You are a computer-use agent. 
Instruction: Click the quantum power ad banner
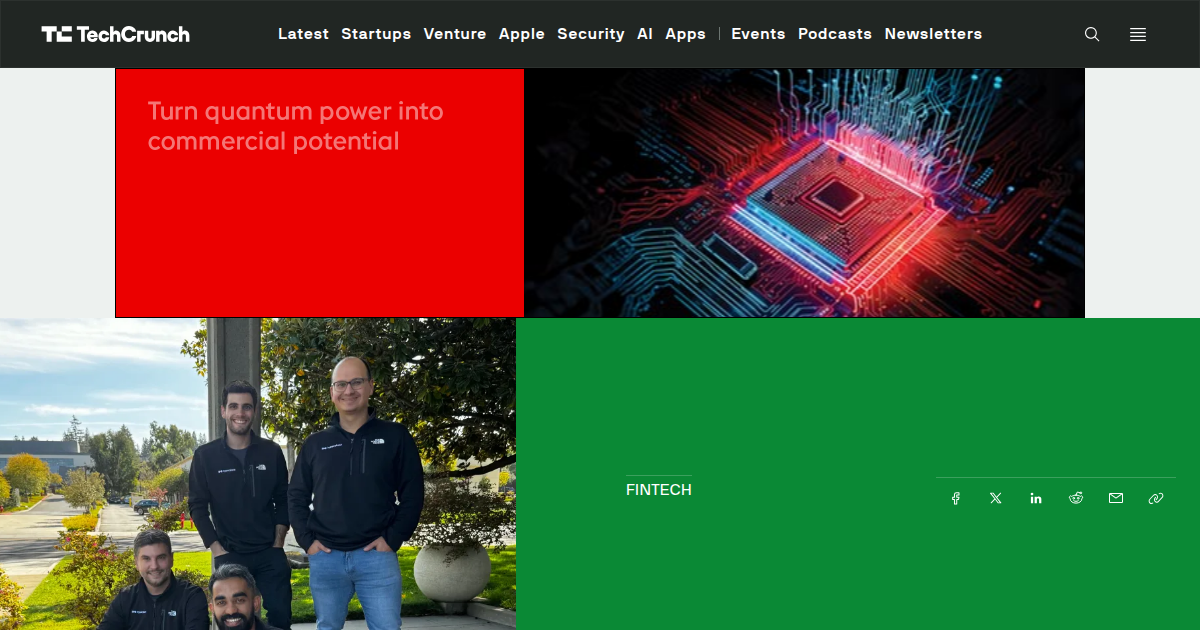(x=600, y=193)
